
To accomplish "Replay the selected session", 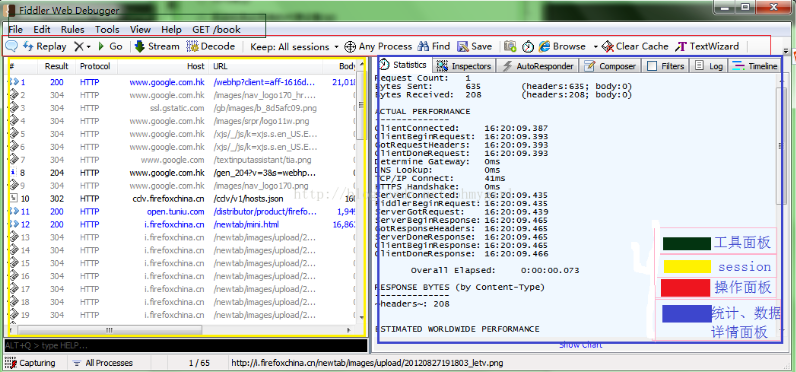I will (45, 46).
